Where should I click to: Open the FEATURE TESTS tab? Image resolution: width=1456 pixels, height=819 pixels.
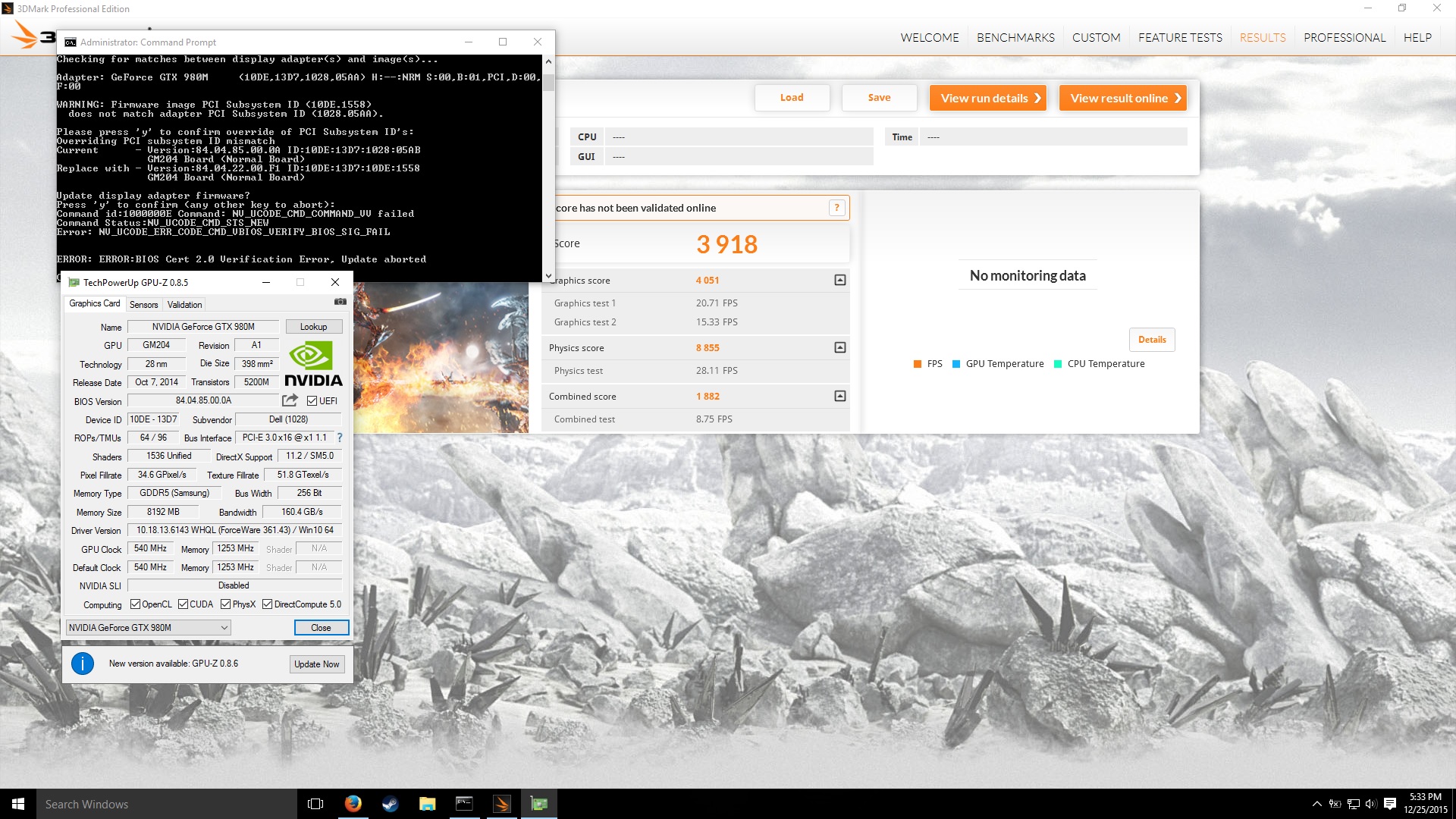pos(1180,37)
